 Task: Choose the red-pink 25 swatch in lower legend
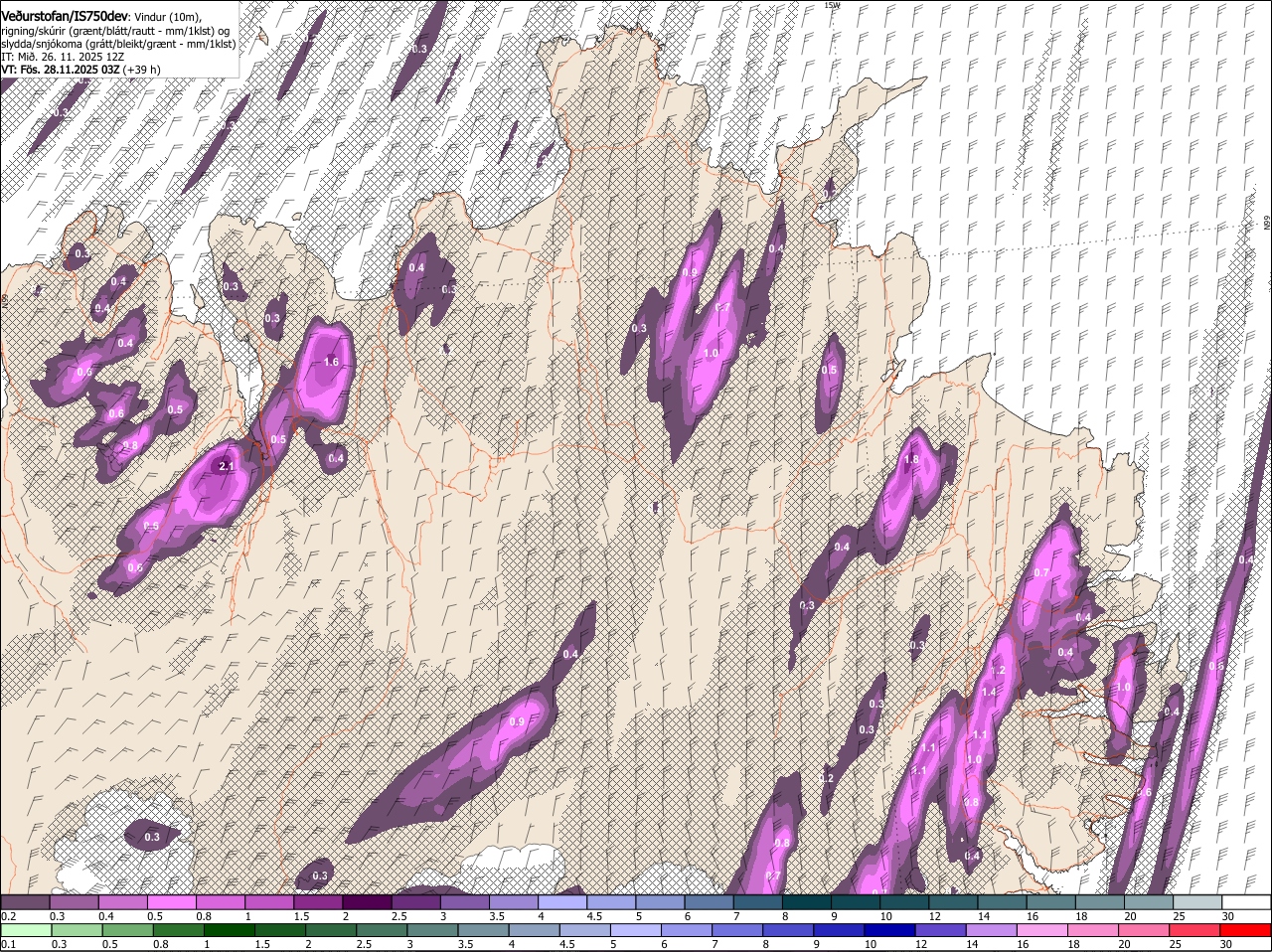[x=1193, y=930]
